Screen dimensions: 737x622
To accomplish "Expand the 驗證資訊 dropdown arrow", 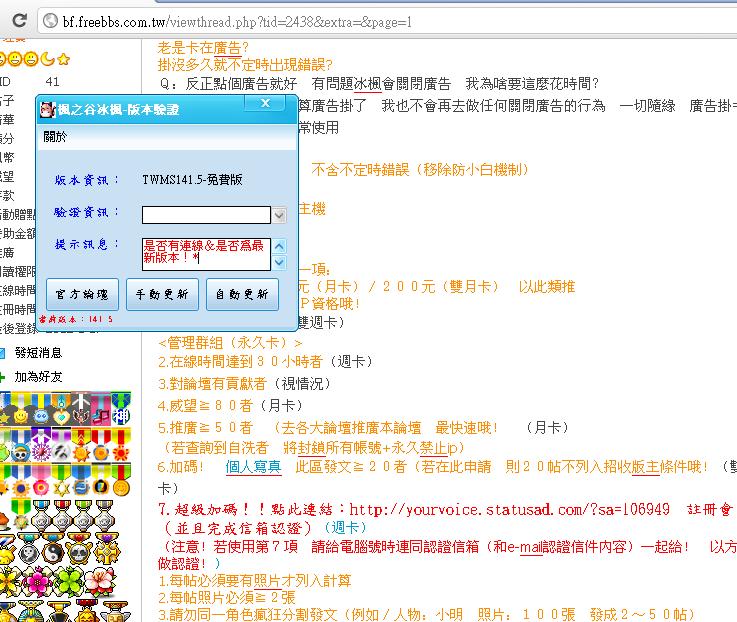I will 279,215.
